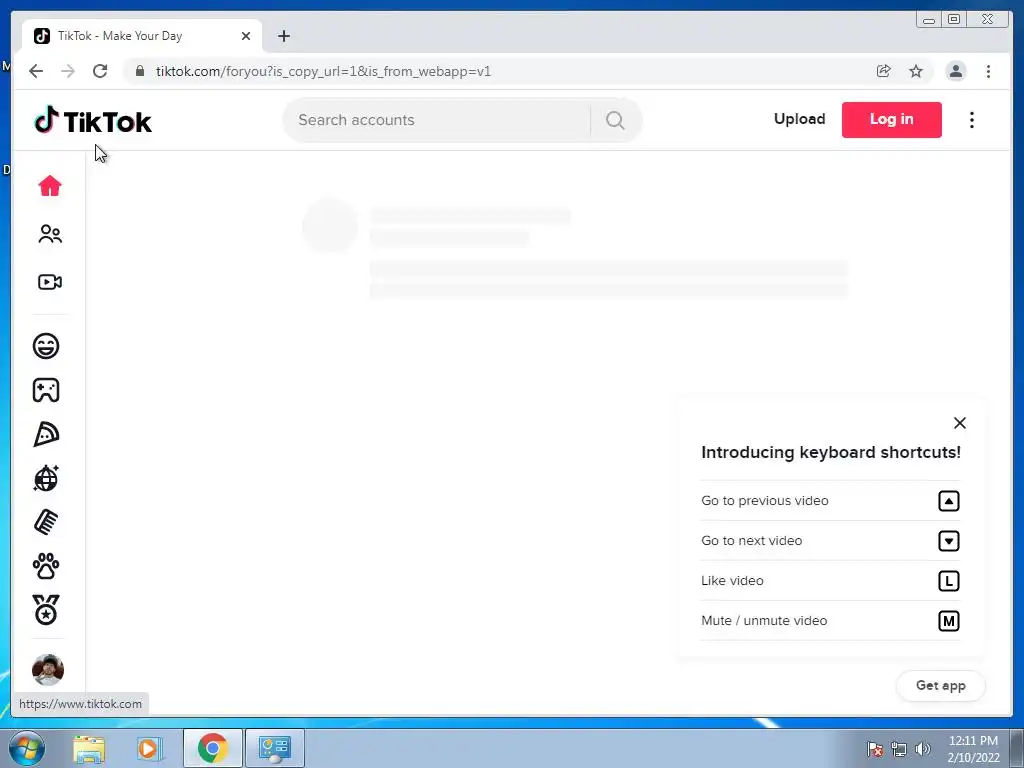Open the Following people icon in sidebar
Screen dimensions: 1024x768
click(50, 234)
